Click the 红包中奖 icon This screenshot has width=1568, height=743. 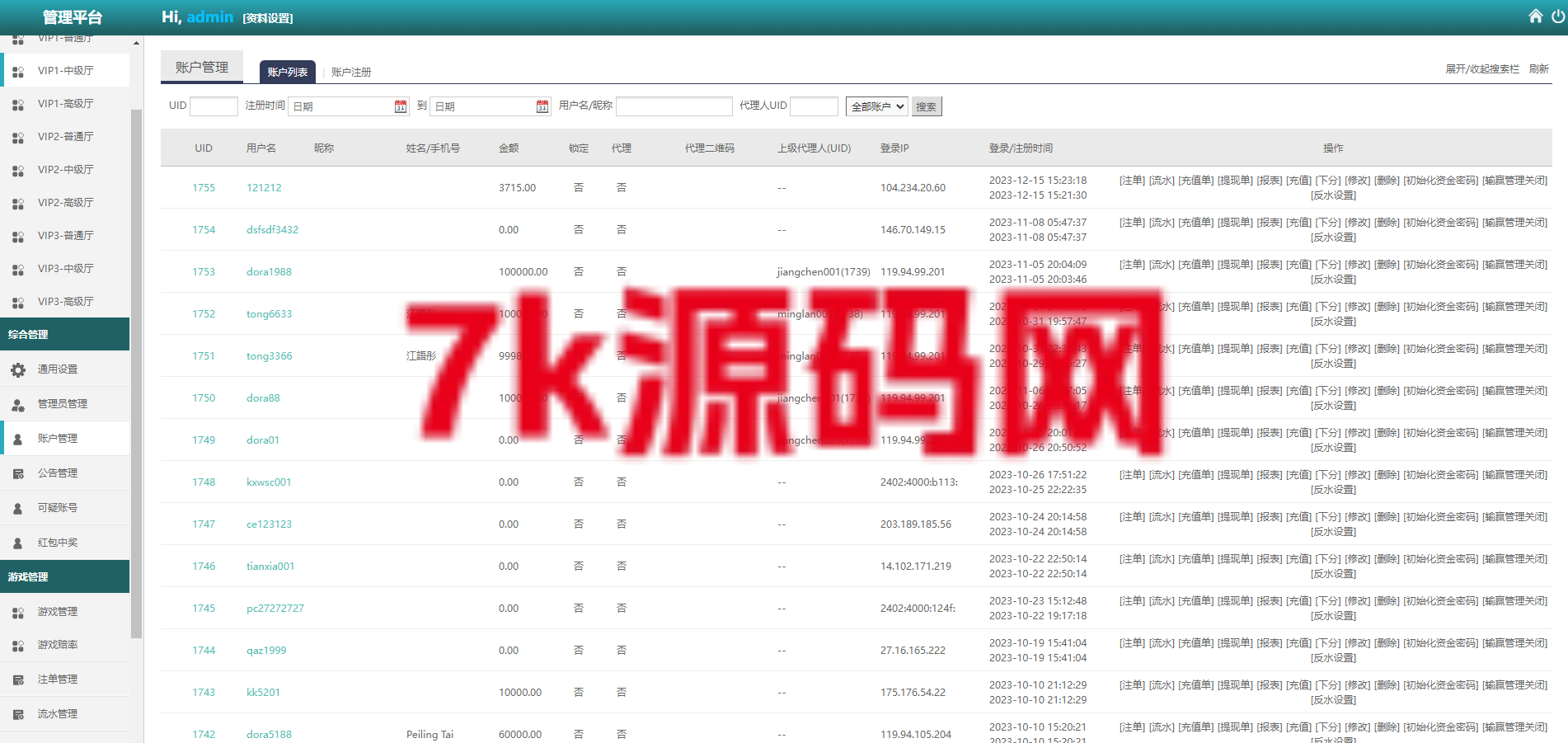(x=18, y=543)
